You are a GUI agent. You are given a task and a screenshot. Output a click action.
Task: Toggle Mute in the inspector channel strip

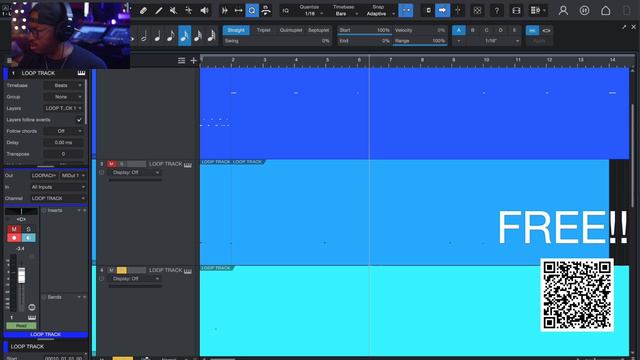pos(14,229)
